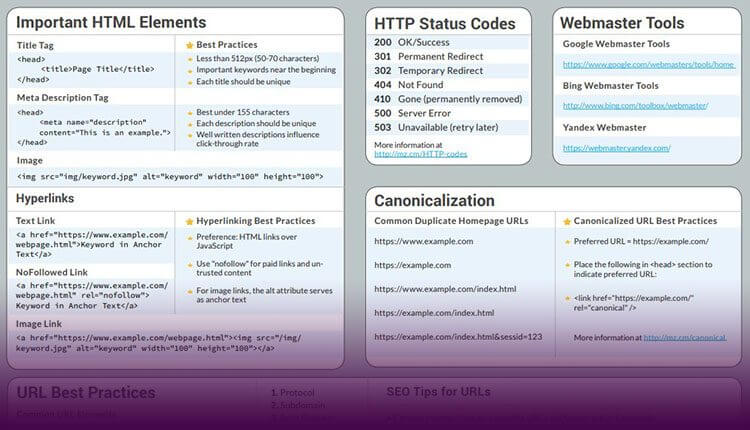This screenshot has width=750, height=430.
Task: Click the star icon beside Best Practices
Action: point(189,45)
